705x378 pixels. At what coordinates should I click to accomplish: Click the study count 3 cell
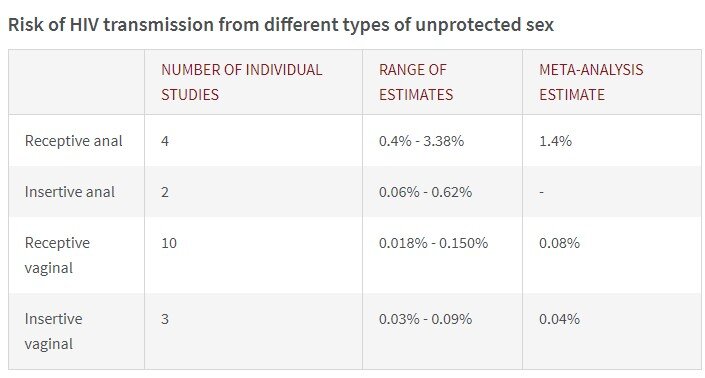[165, 319]
